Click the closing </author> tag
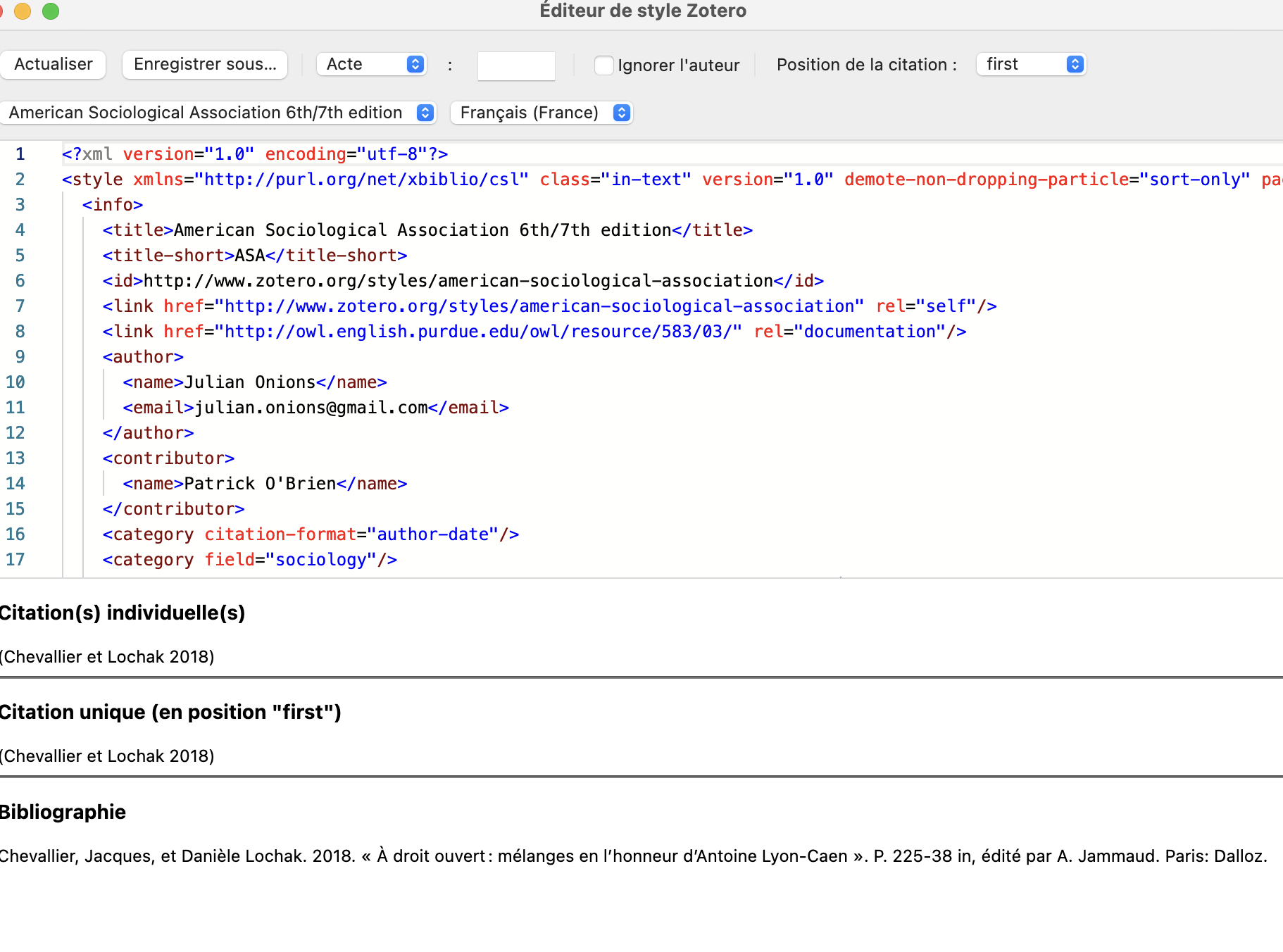The image size is (1283, 952). click(x=148, y=432)
